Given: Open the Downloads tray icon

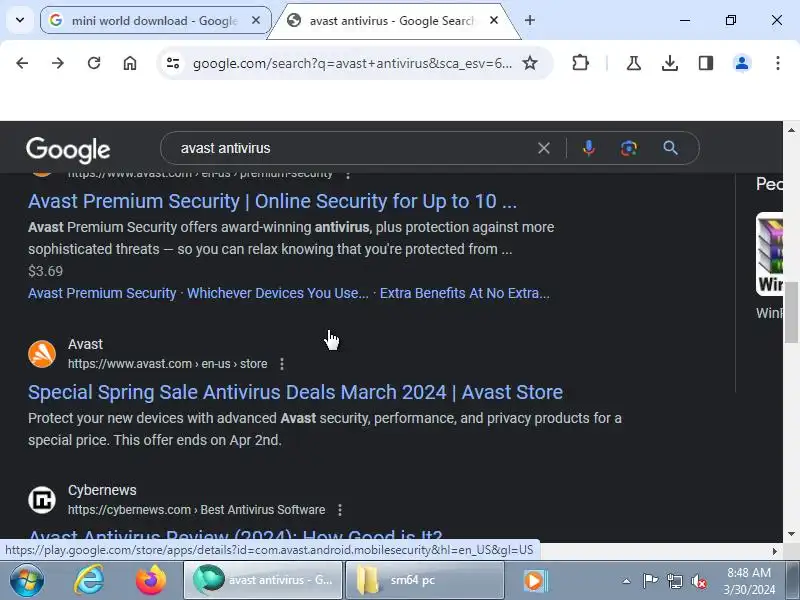Looking at the screenshot, I should (x=669, y=63).
